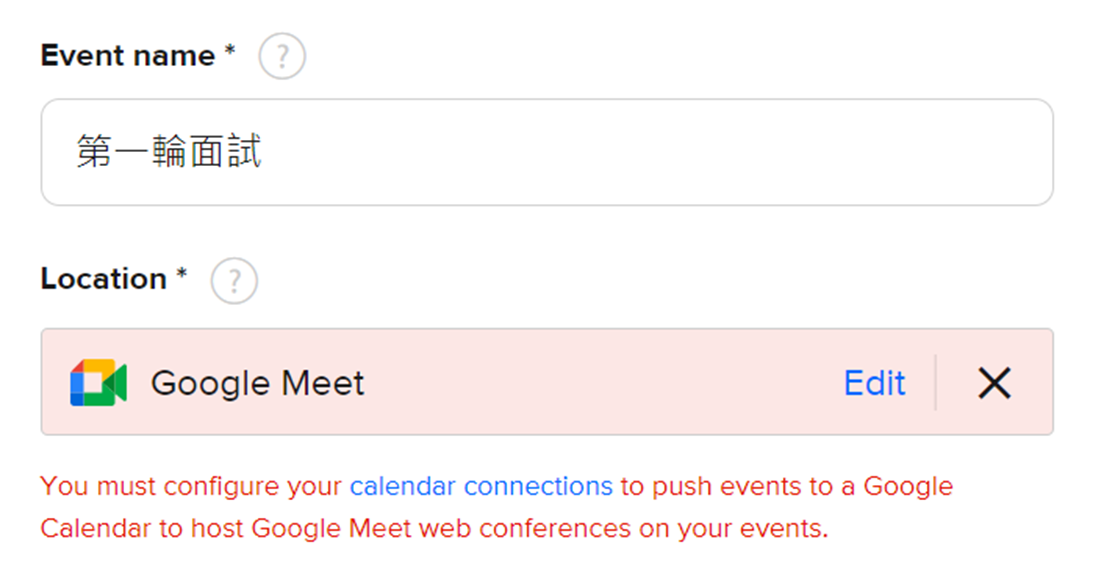
Task: Select the Google Meet location row
Action: pos(547,382)
